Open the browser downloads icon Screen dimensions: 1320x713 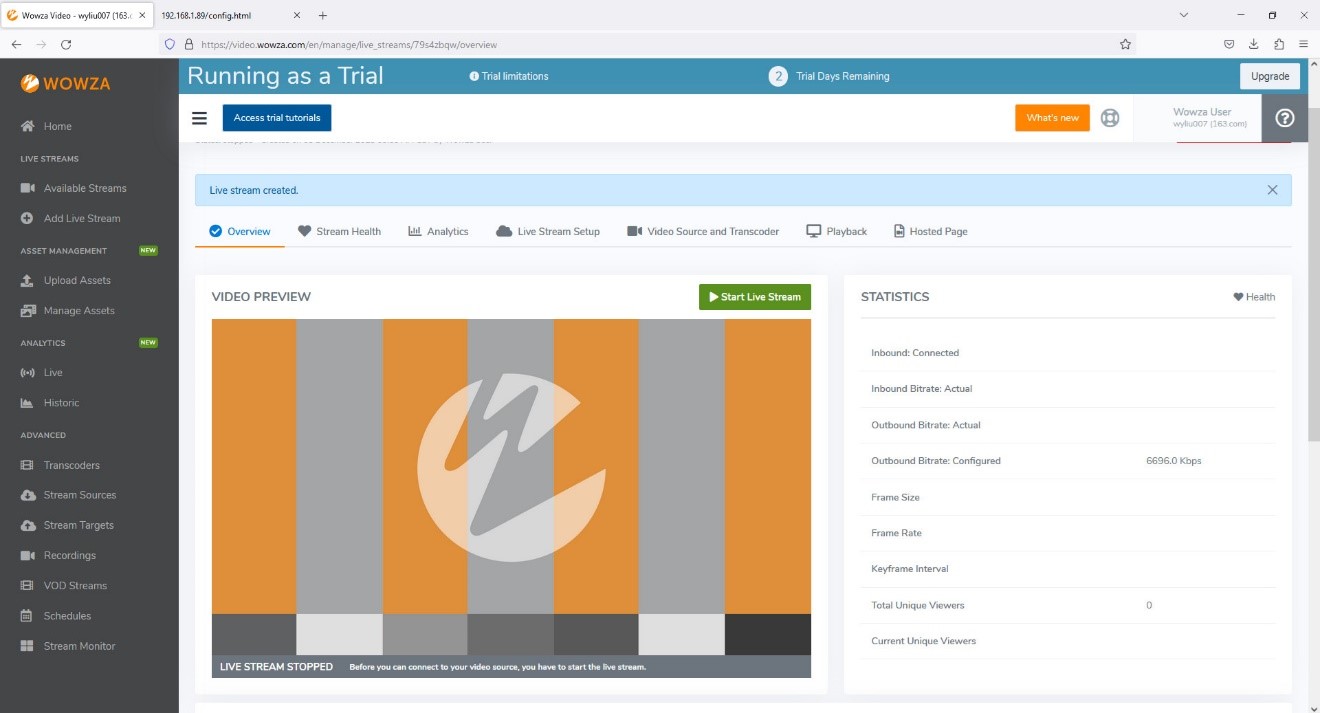[1254, 44]
